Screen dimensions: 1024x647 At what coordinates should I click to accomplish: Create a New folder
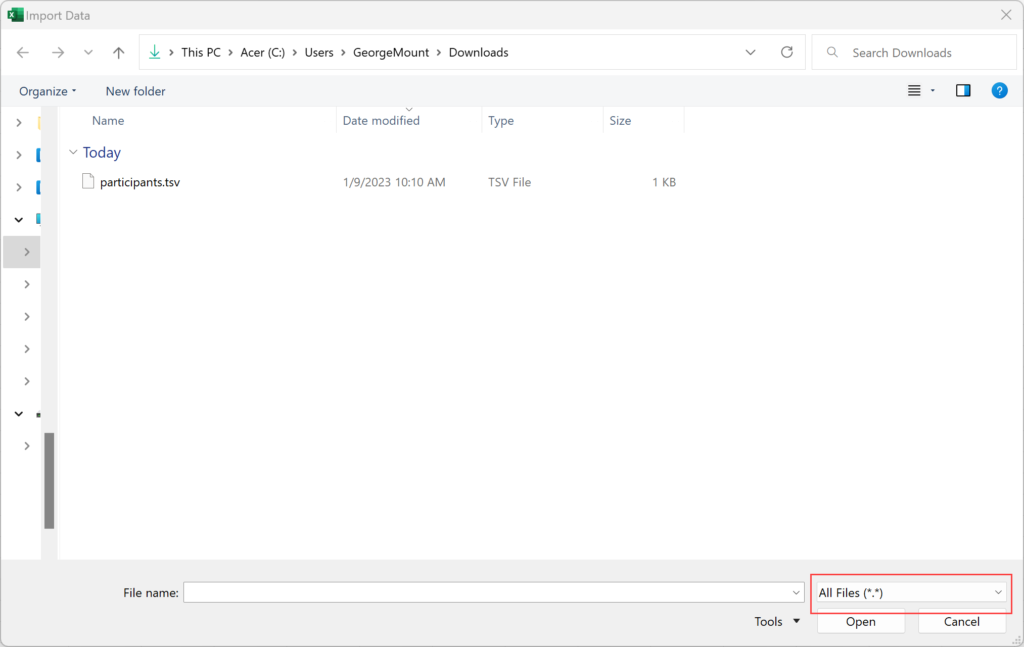pos(136,91)
